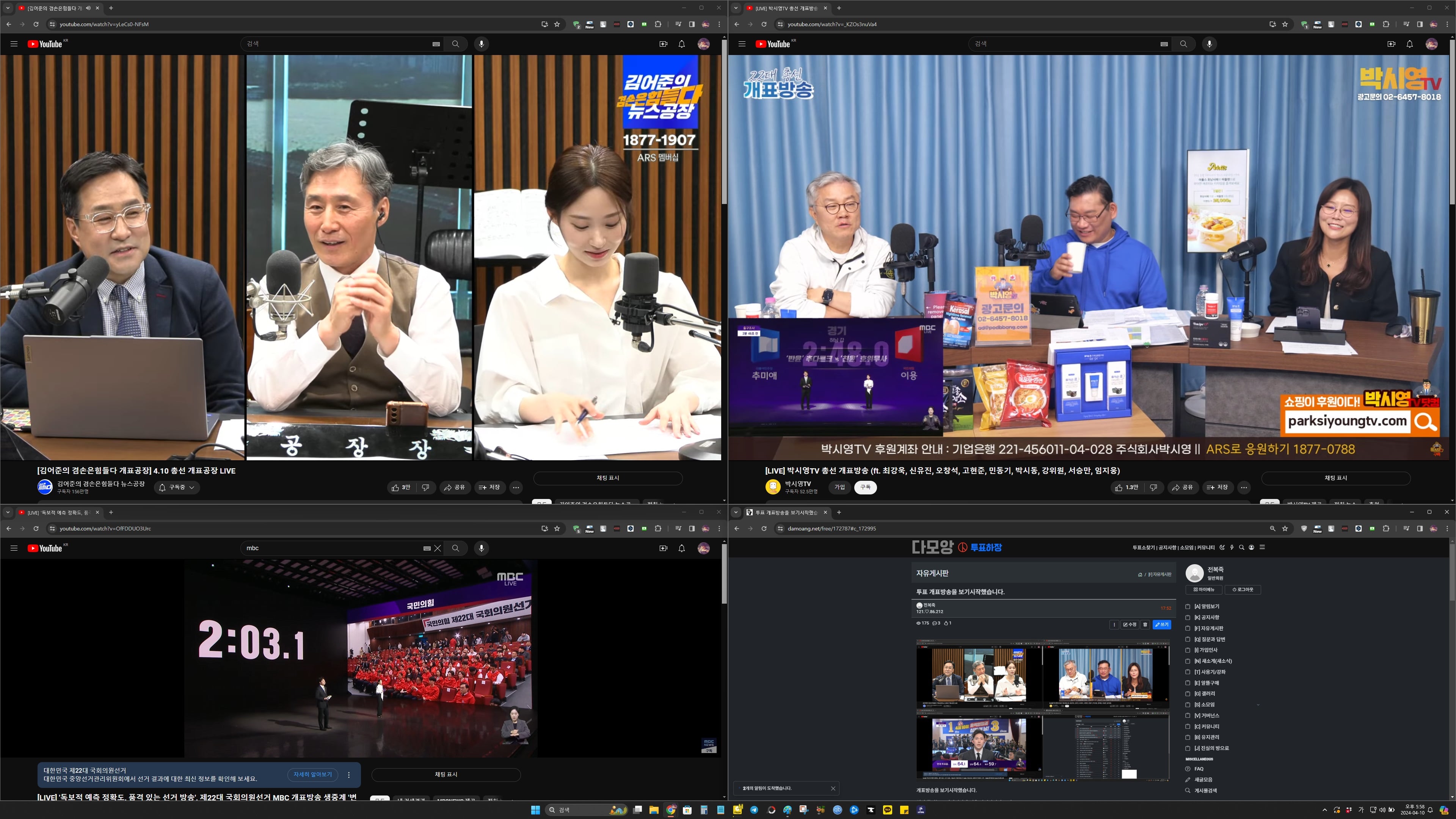The height and width of the screenshot is (819, 1456).
Task: Dislike the 박시영TV video
Action: point(1153,487)
